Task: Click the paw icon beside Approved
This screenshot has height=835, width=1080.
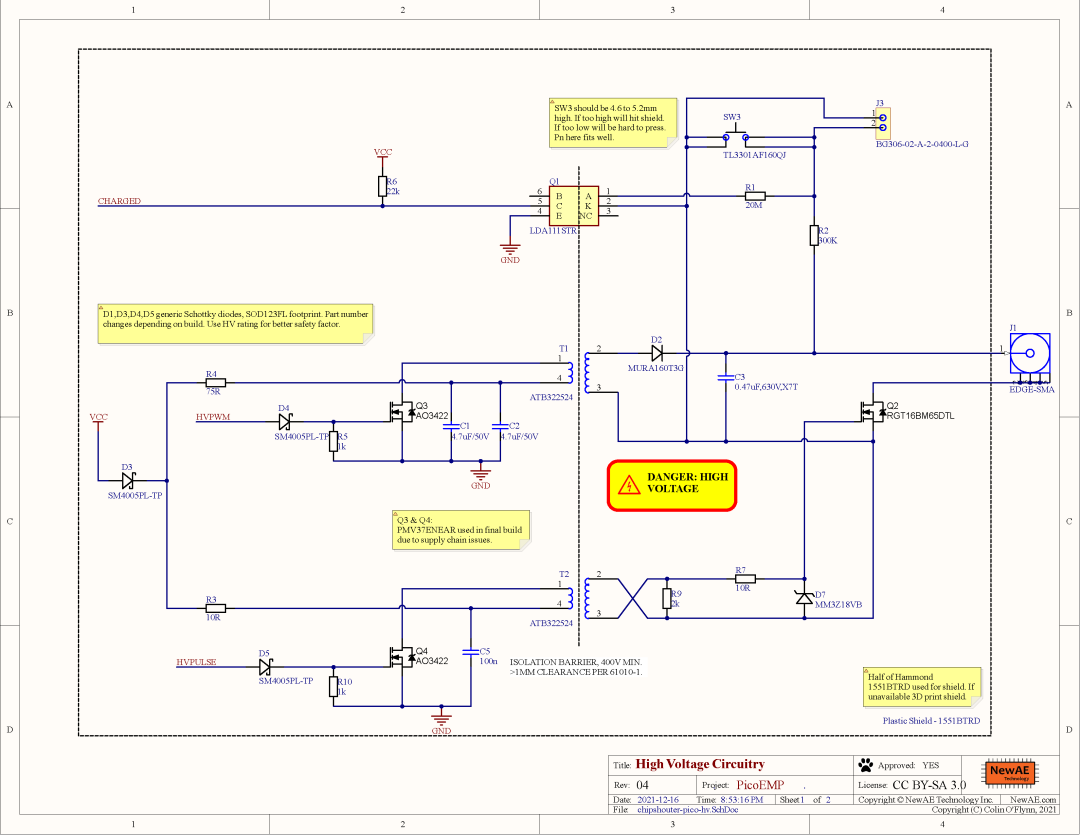Action: (x=865, y=765)
